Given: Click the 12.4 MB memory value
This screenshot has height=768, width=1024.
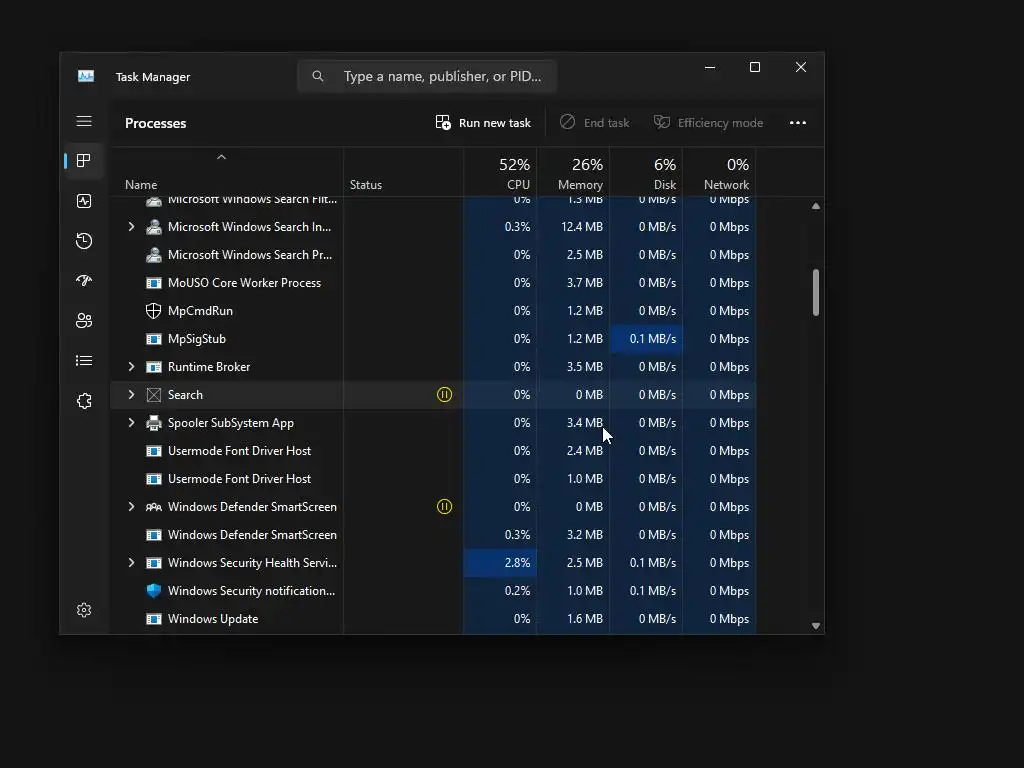Looking at the screenshot, I should click(581, 227).
